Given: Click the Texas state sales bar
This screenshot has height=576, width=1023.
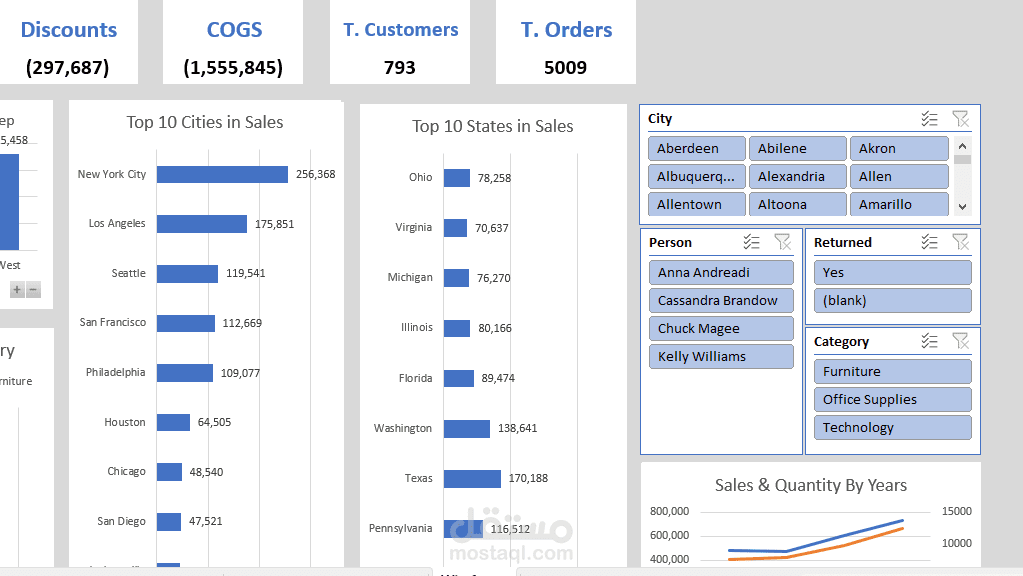Looking at the screenshot, I should pos(472,478).
